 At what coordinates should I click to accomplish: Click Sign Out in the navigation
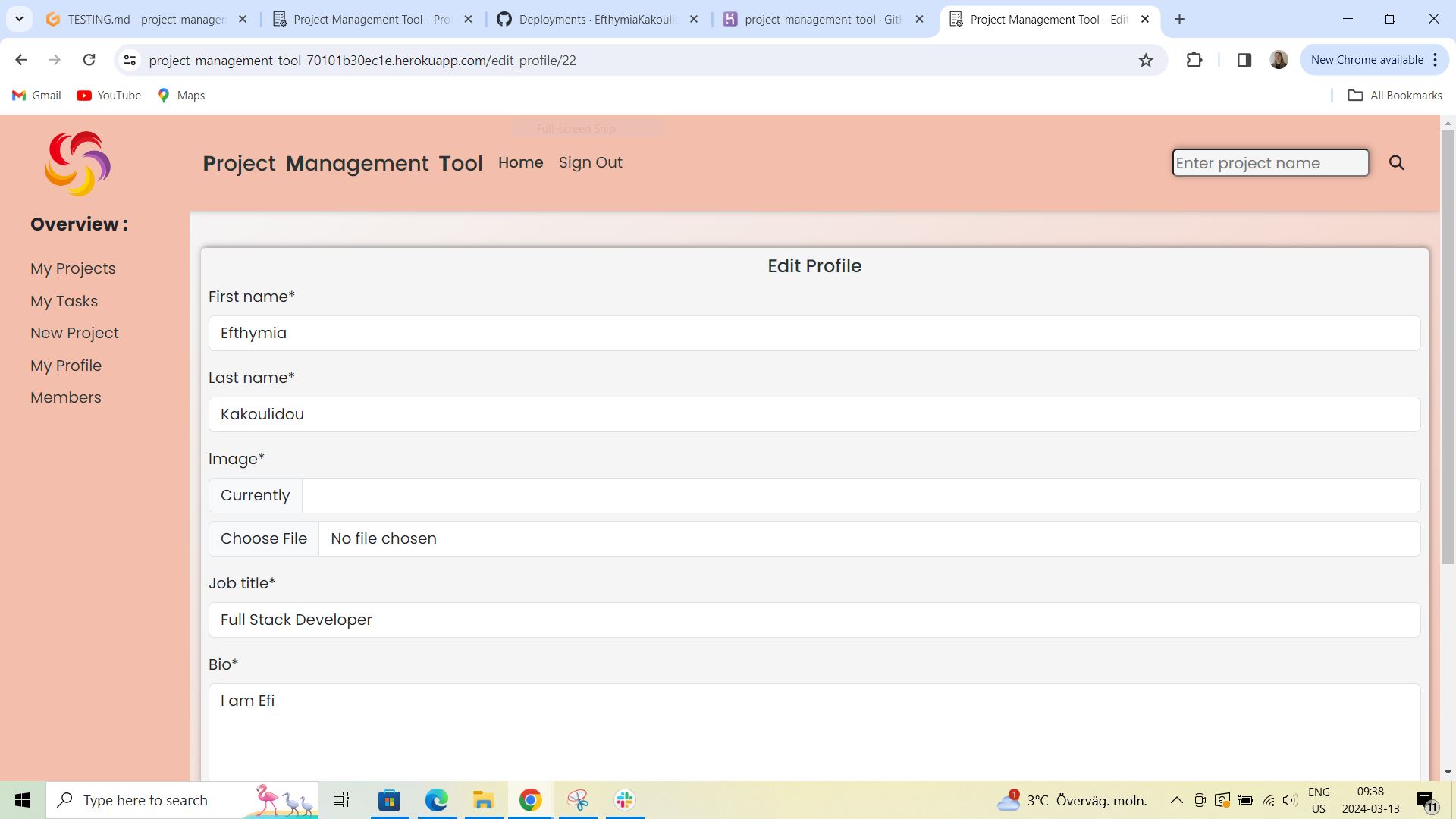(591, 162)
